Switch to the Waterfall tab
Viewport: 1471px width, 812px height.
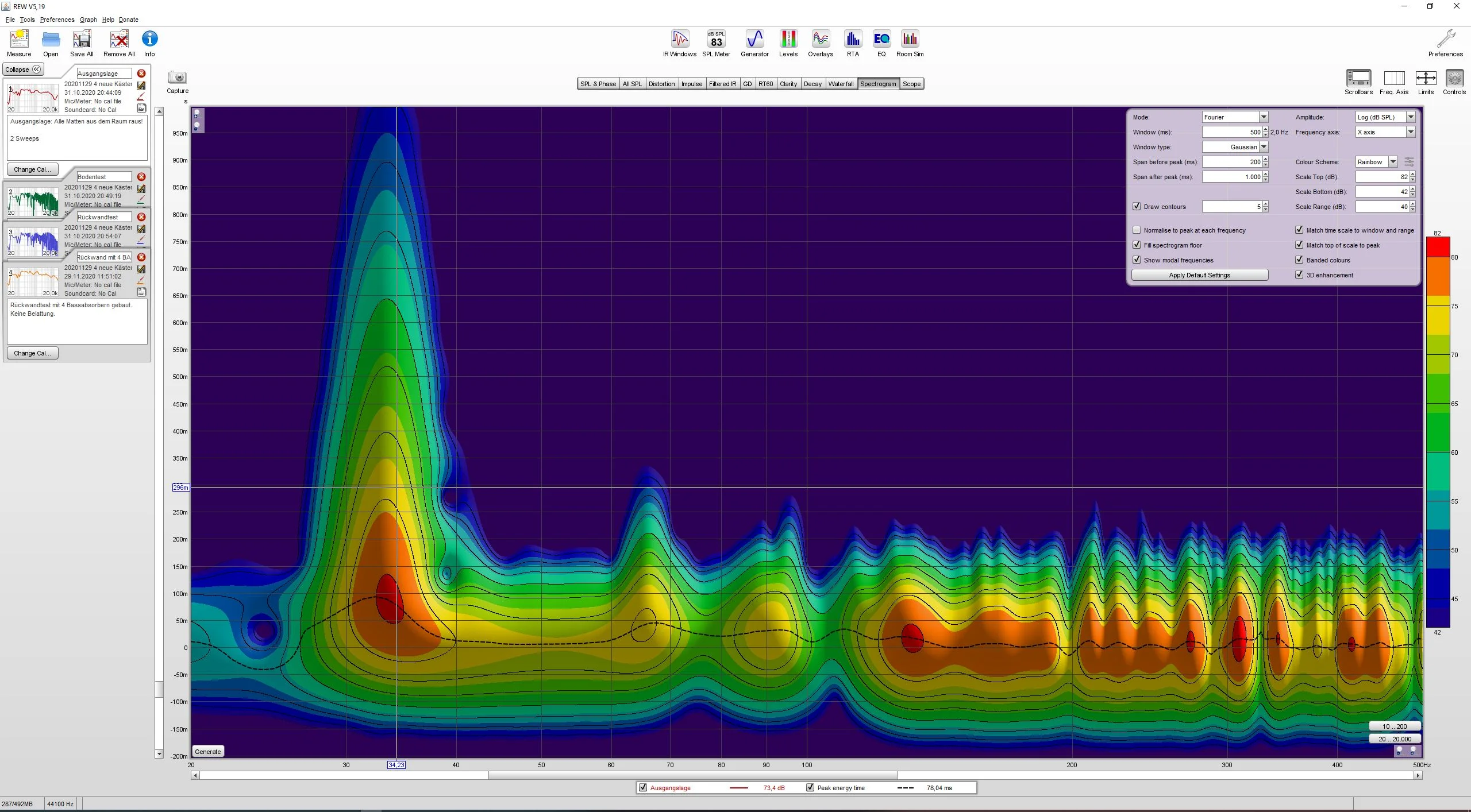point(841,84)
